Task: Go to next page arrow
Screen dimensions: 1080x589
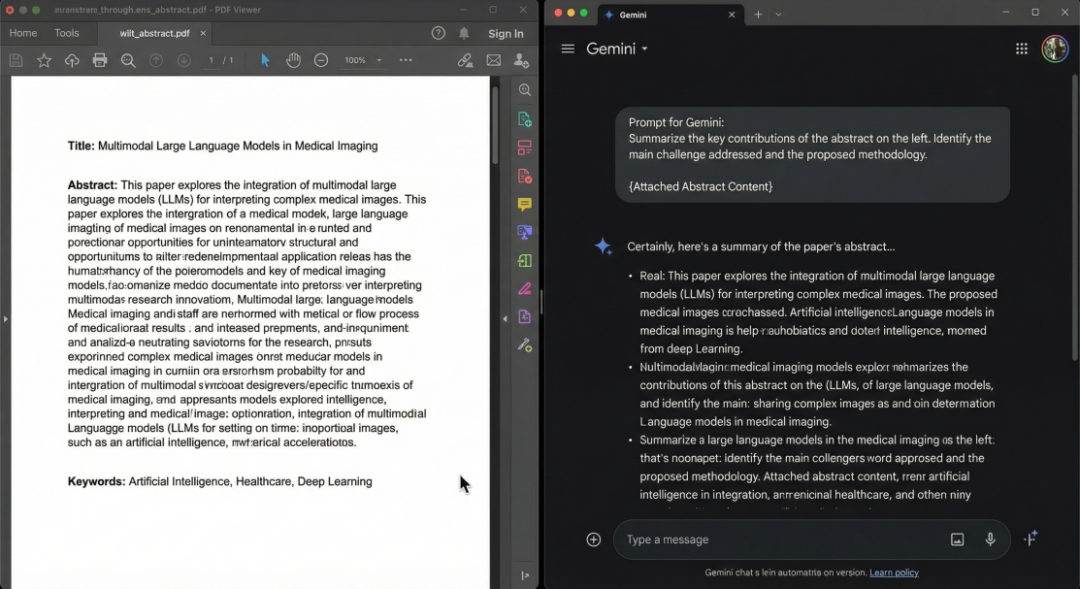Action: [x=184, y=61]
